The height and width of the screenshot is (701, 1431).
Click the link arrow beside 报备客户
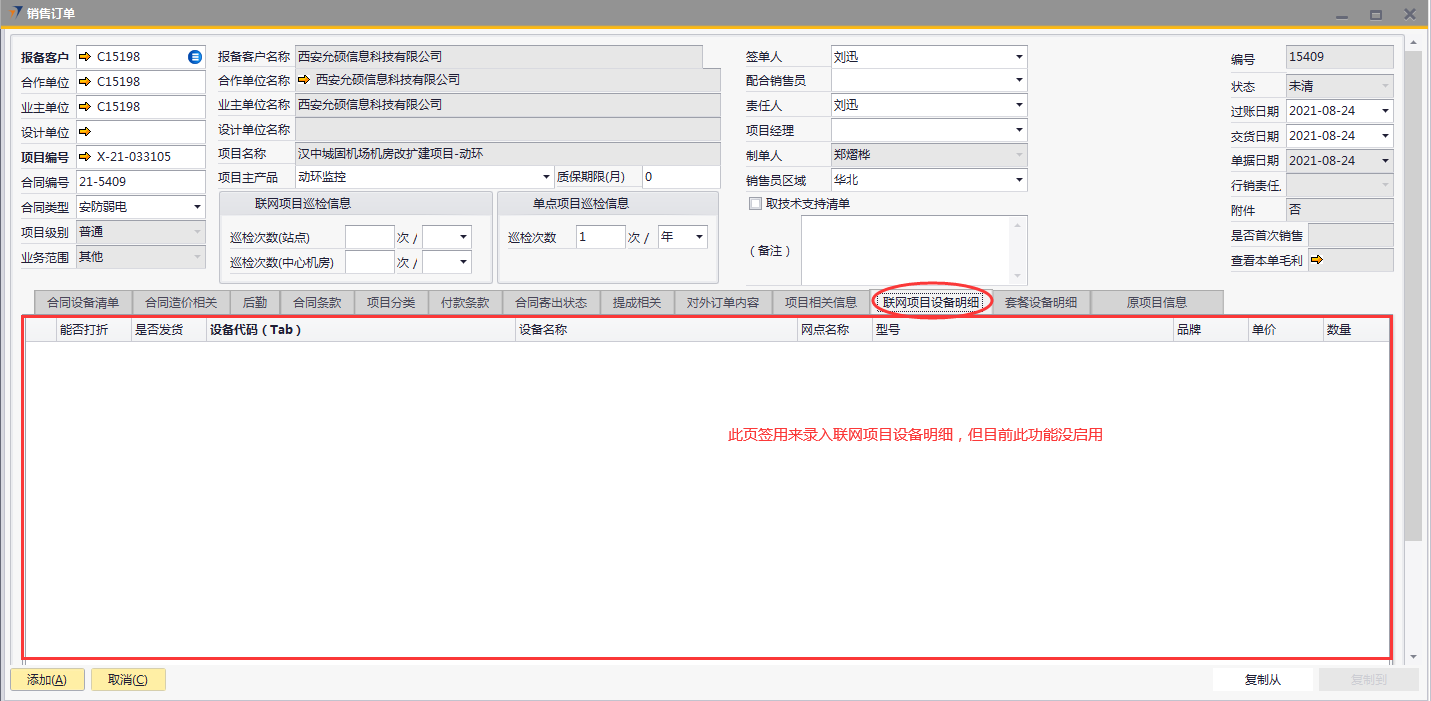[x=85, y=57]
